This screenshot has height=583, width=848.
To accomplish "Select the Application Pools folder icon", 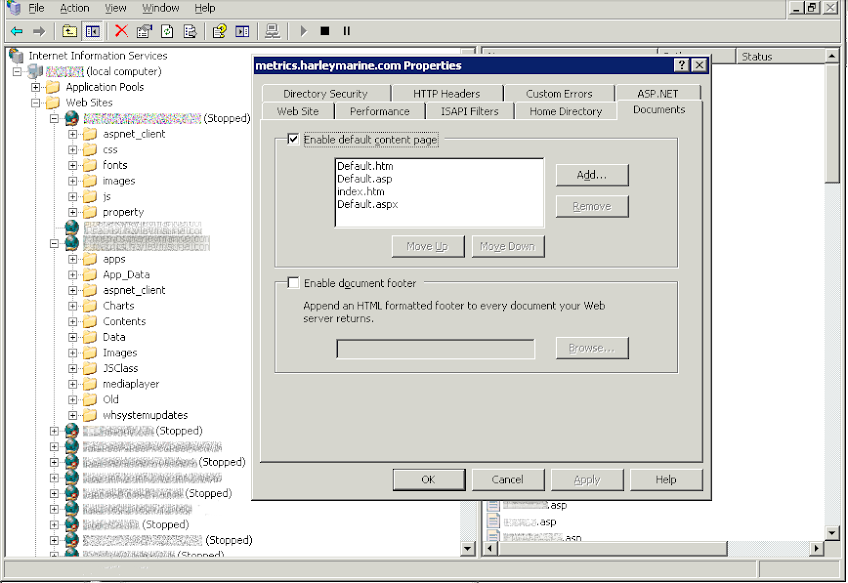I will click(x=53, y=87).
